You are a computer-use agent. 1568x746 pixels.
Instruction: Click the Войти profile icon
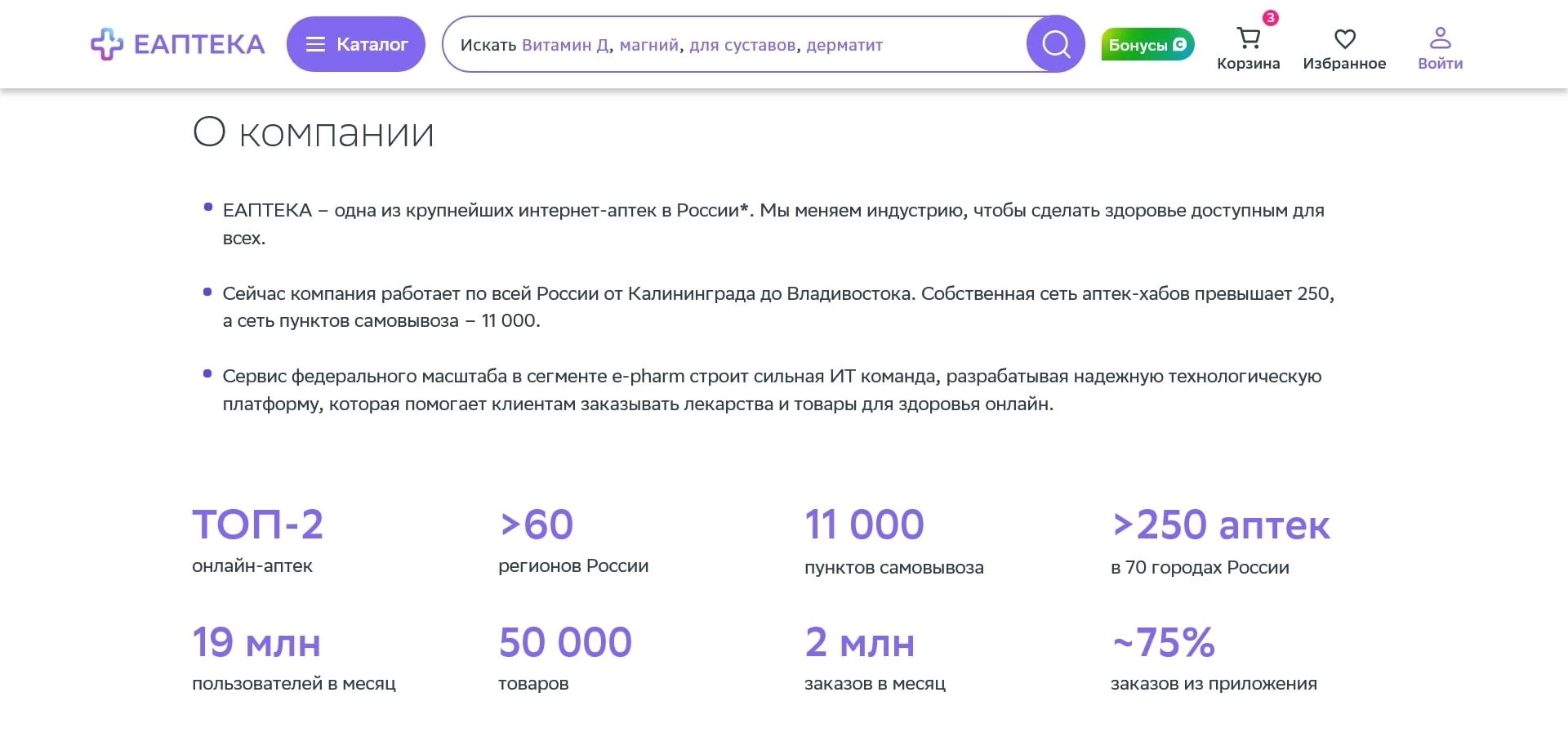click(1440, 36)
